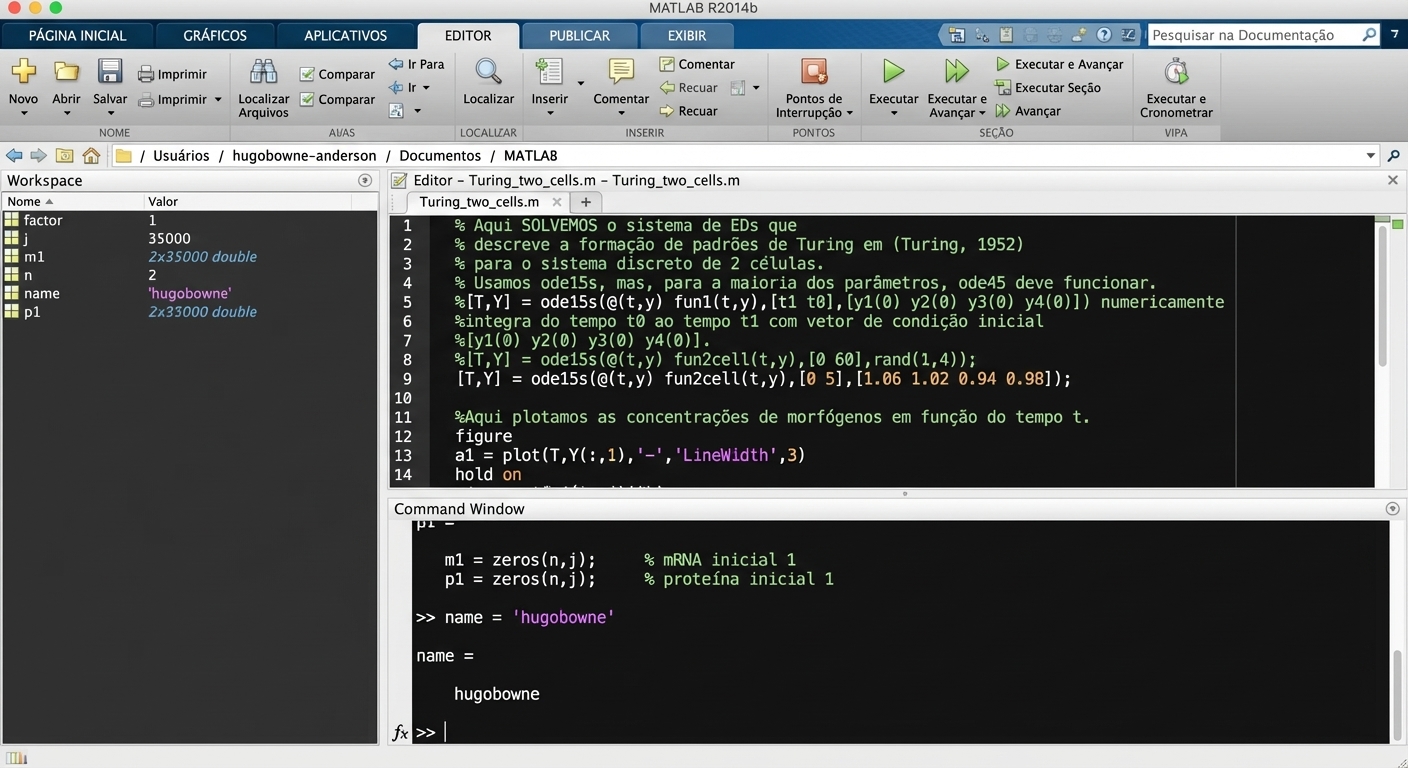Viewport: 1408px width, 768px height.
Task: Open the APLICATIVOS tab
Action: pyautogui.click(x=345, y=35)
